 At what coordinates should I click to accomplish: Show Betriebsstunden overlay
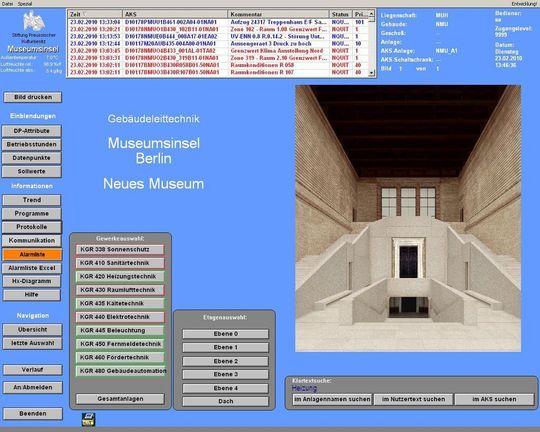32,144
